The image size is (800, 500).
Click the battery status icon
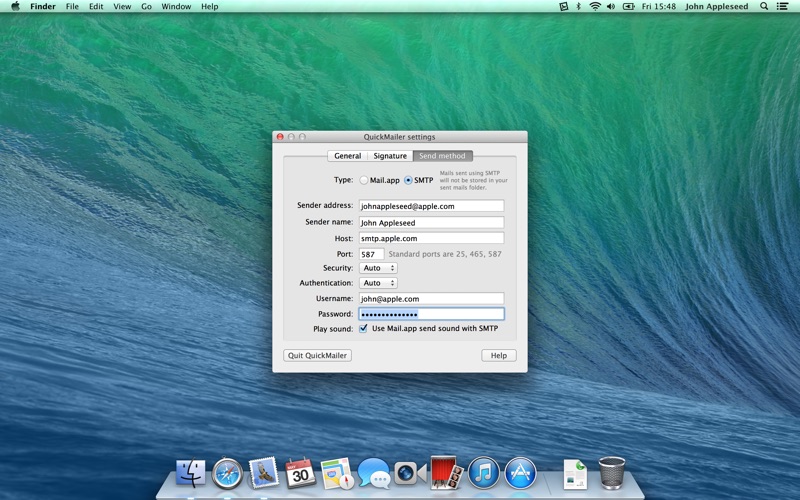(x=629, y=6)
